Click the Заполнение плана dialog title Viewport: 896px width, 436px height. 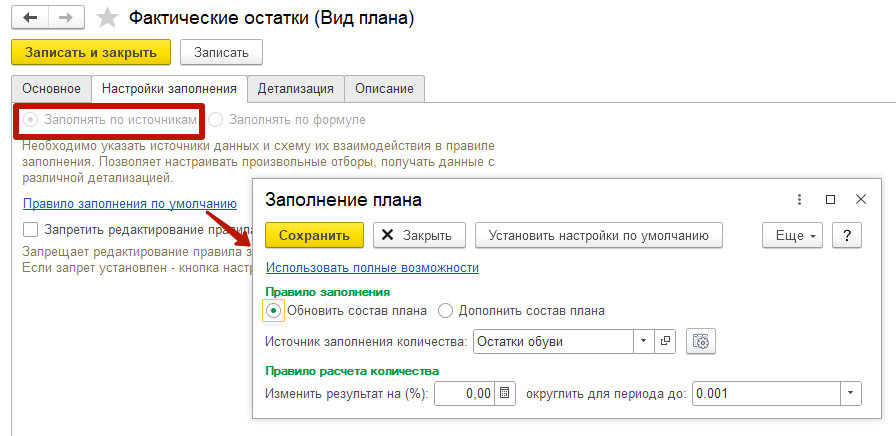pos(343,199)
